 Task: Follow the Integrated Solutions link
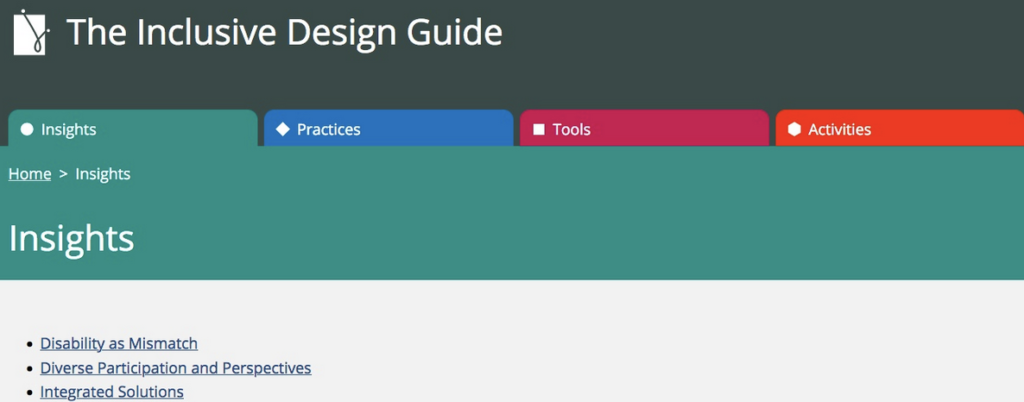pos(112,392)
